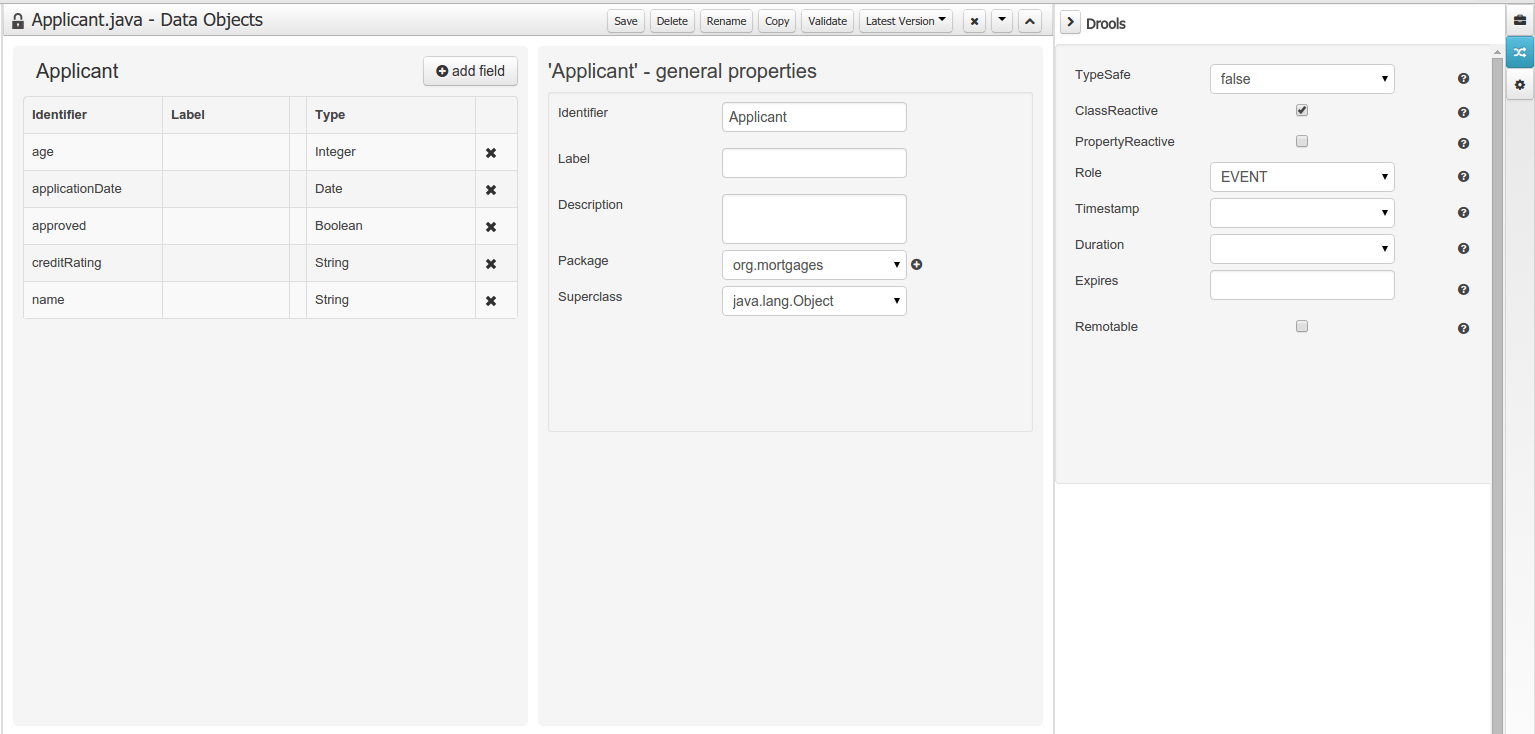Click inside the Label input field
Image resolution: width=1535 pixels, height=734 pixels.
814,163
